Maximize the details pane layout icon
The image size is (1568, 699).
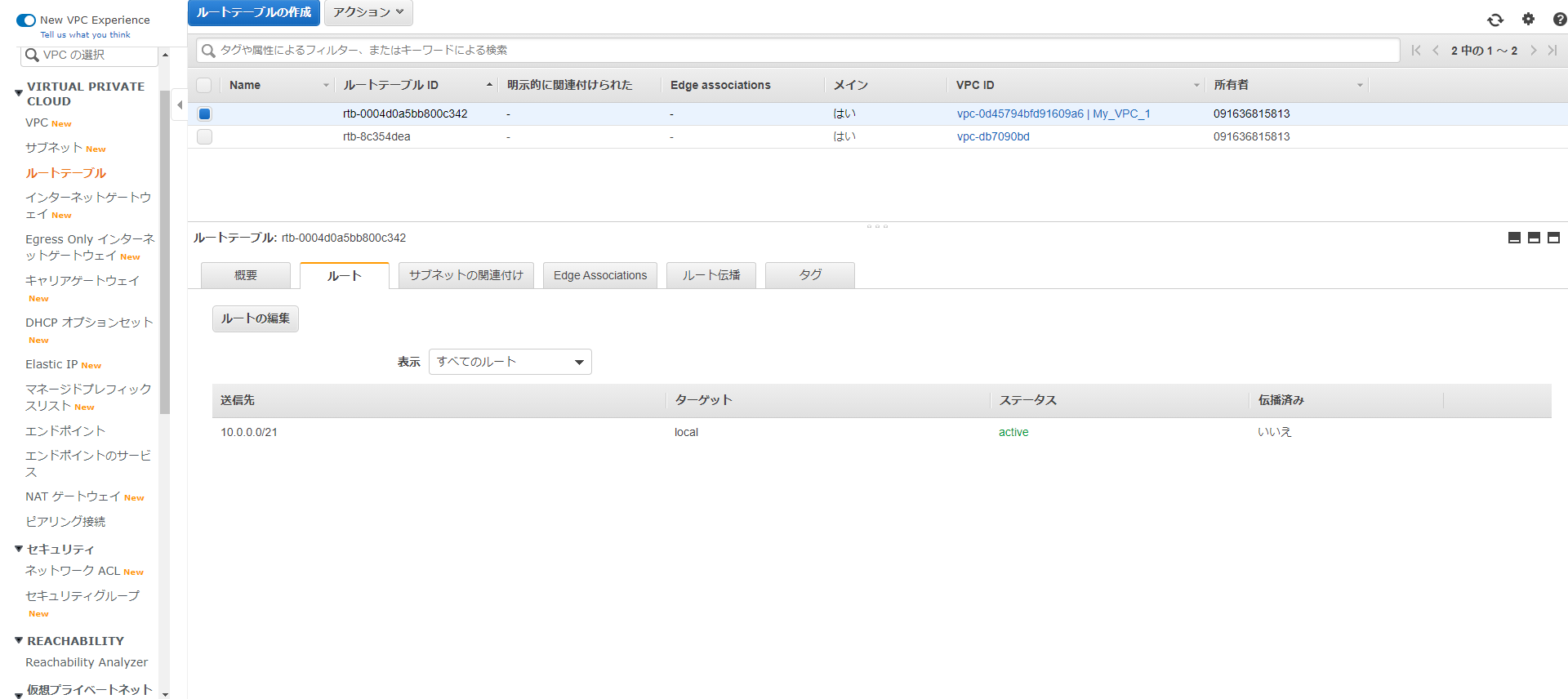pos(1553,238)
